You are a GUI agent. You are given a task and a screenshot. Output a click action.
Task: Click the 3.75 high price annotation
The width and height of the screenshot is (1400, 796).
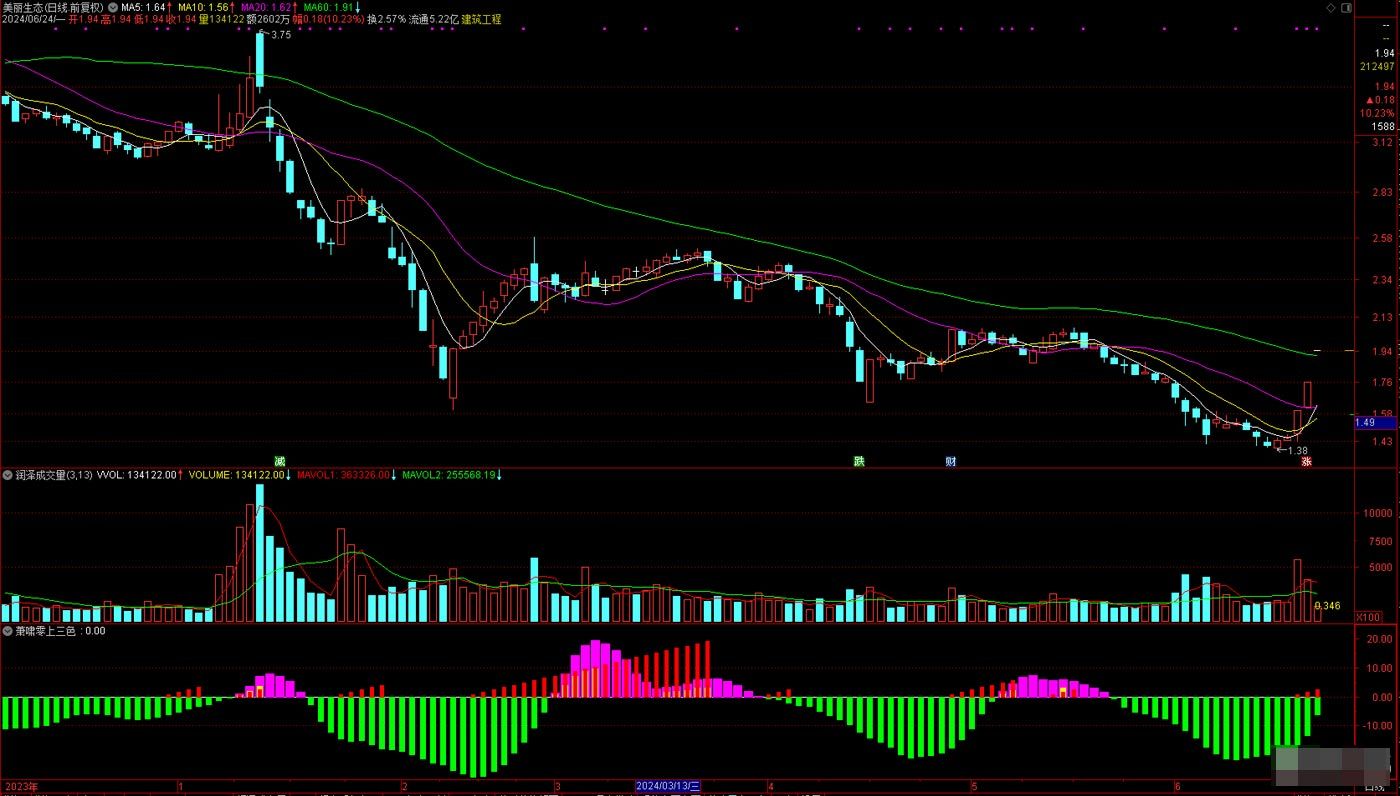coord(280,35)
